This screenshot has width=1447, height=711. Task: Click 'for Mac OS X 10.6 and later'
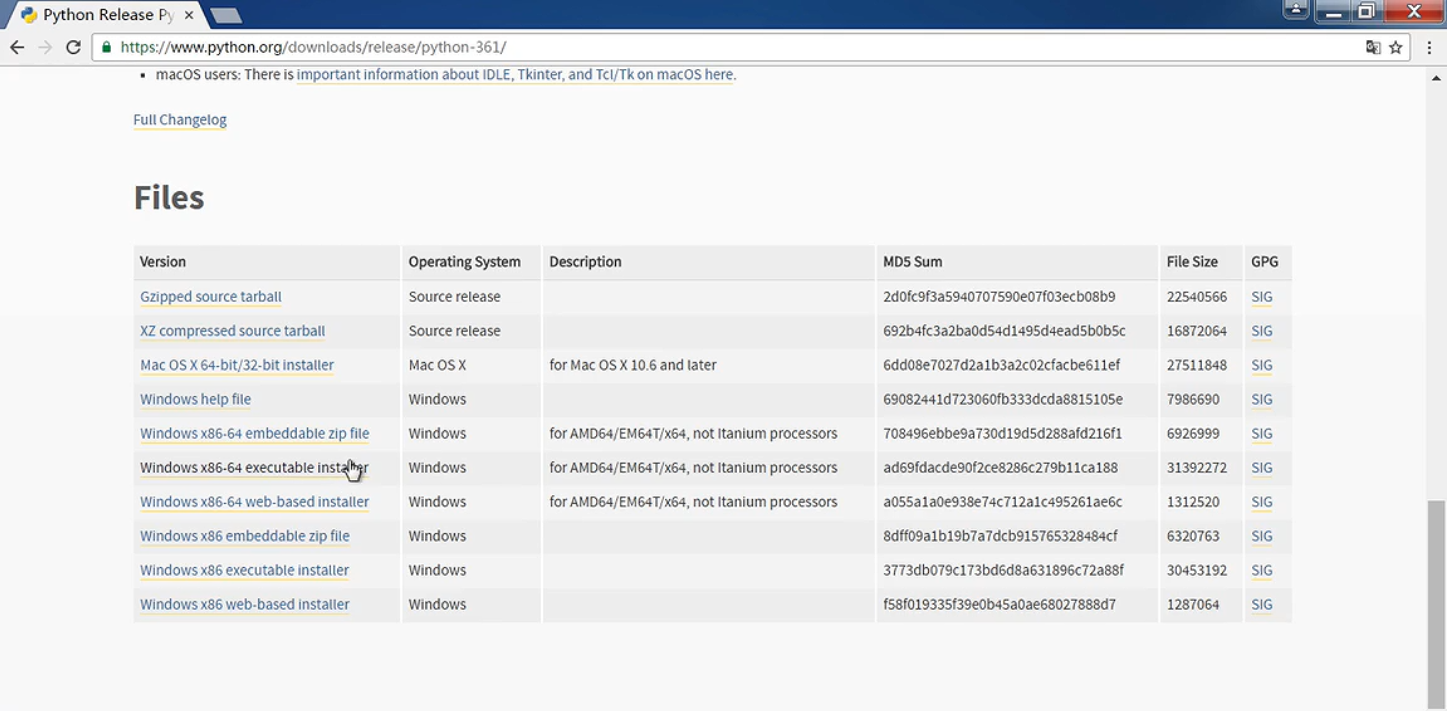click(633, 365)
